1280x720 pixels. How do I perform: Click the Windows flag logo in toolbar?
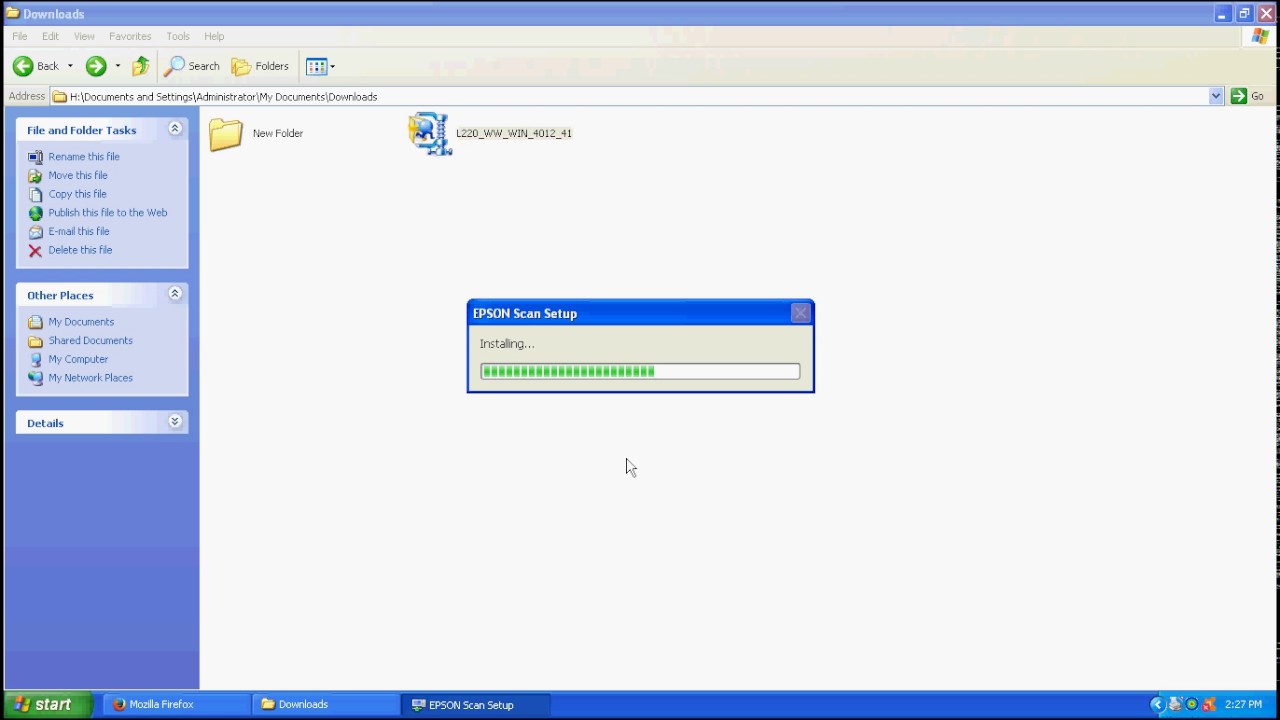coord(1260,36)
